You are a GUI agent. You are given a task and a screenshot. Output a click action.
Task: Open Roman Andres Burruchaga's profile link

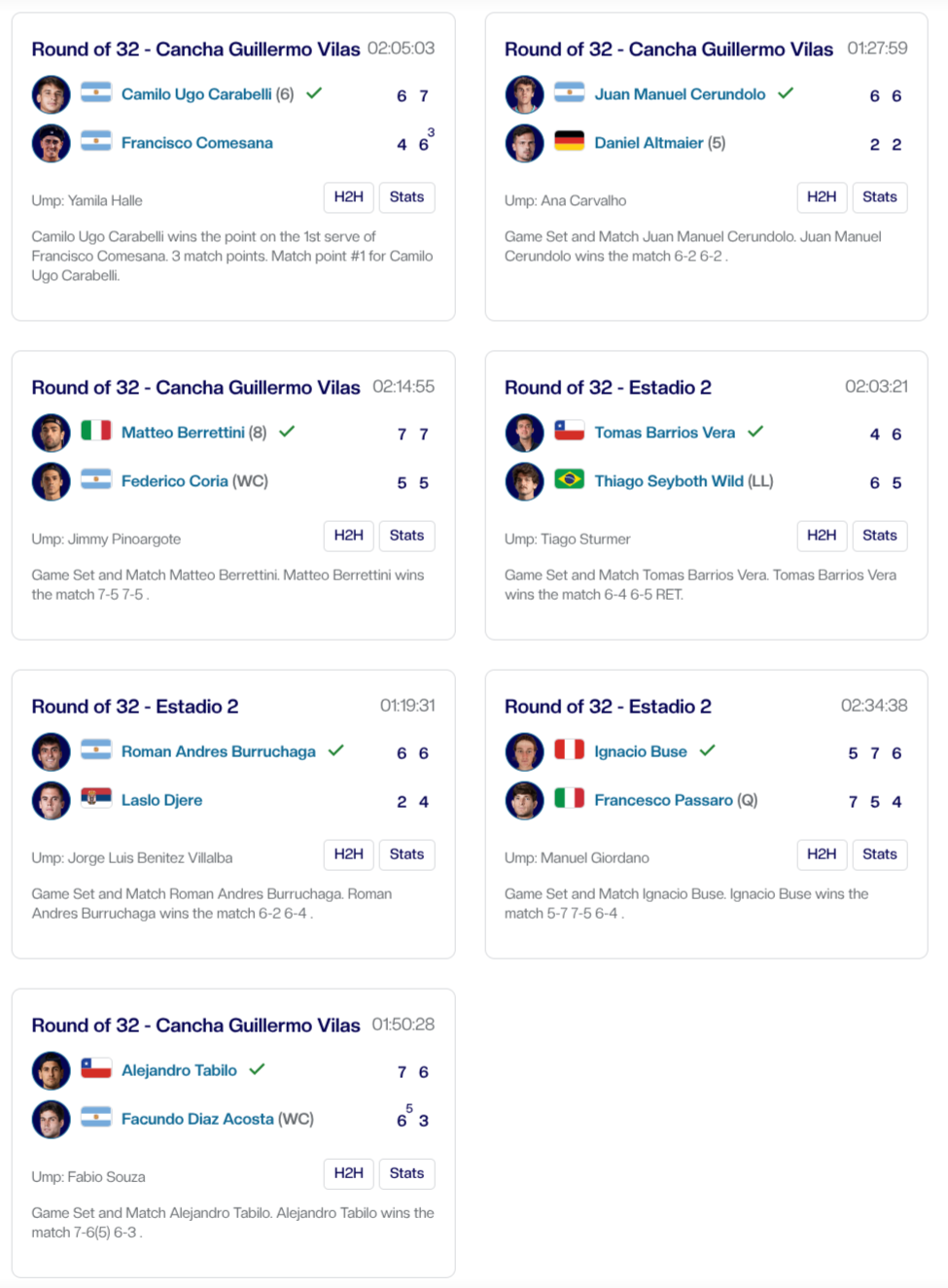[218, 751]
